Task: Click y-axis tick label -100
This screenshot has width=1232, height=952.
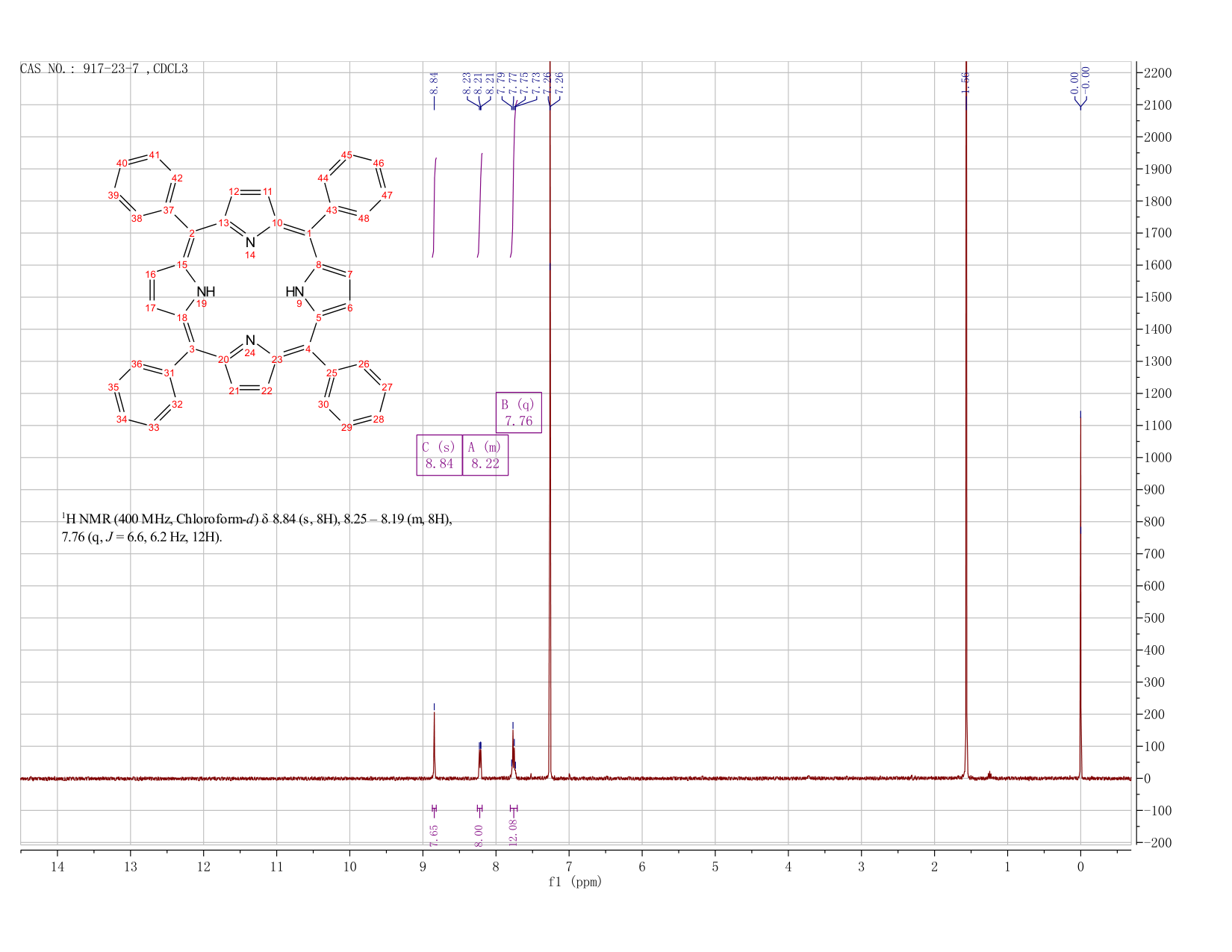Action: [1157, 811]
